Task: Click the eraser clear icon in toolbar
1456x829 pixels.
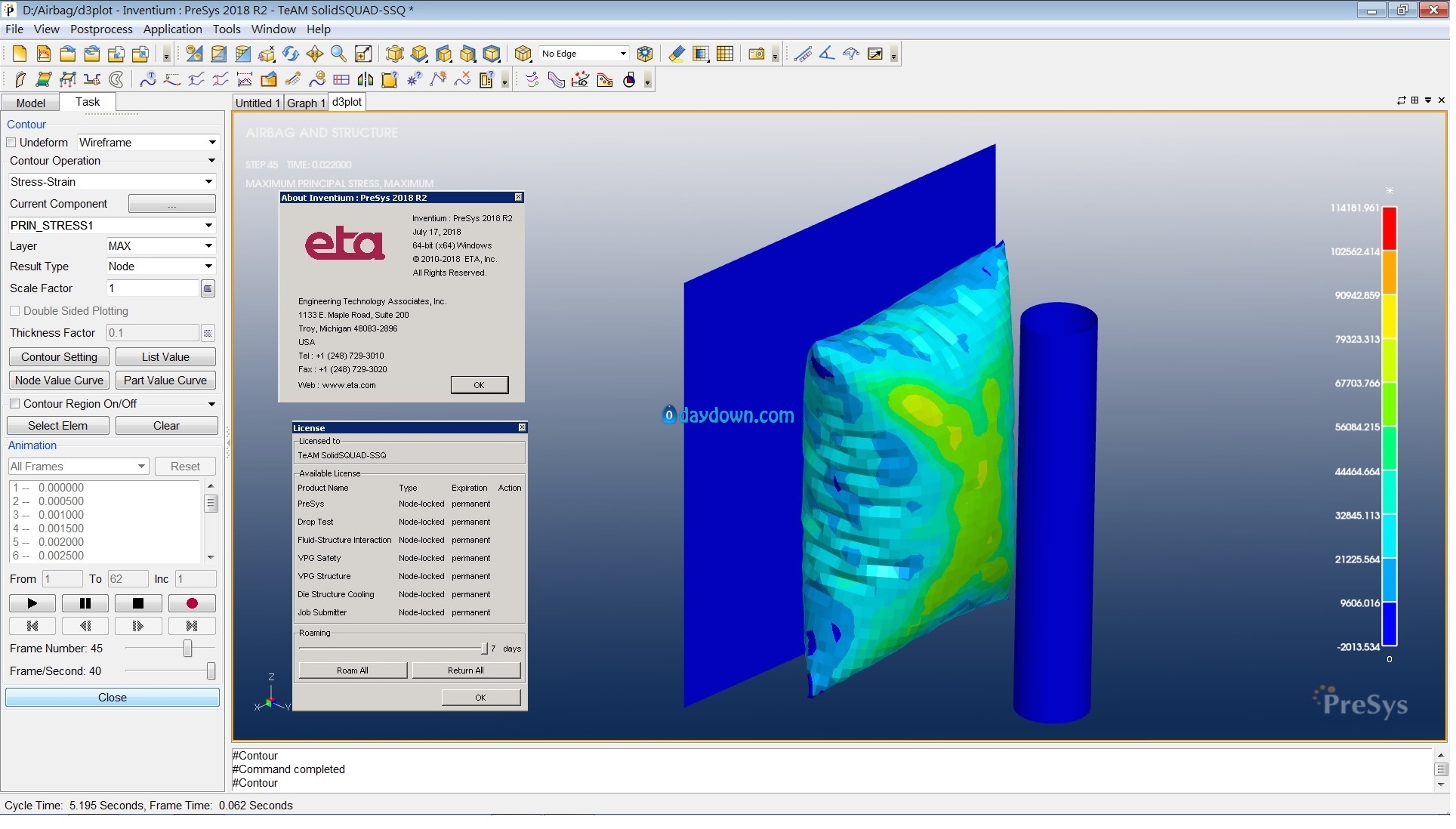Action: coord(677,54)
